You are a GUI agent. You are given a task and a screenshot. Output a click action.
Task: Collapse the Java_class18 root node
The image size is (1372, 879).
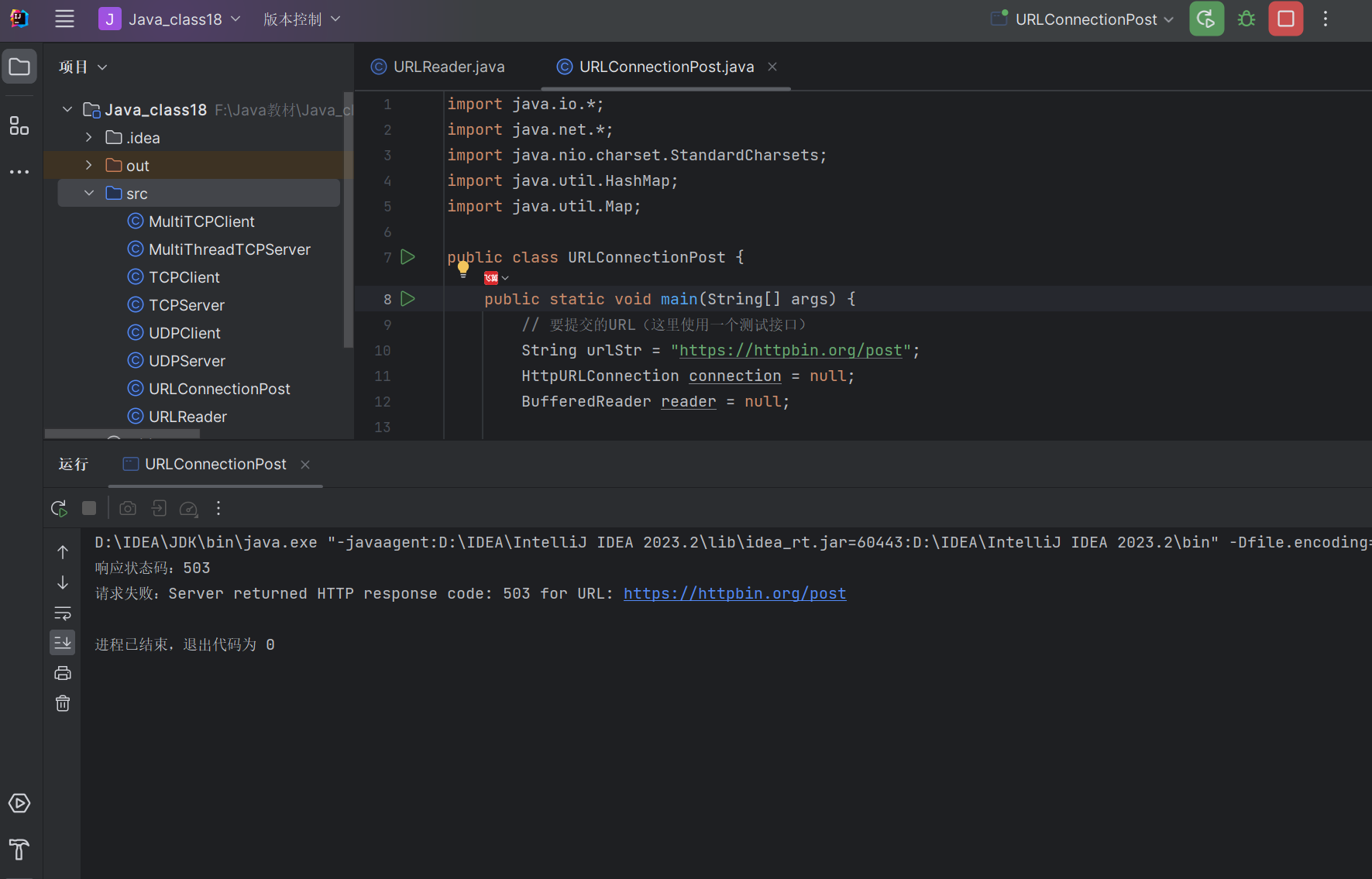click(67, 109)
